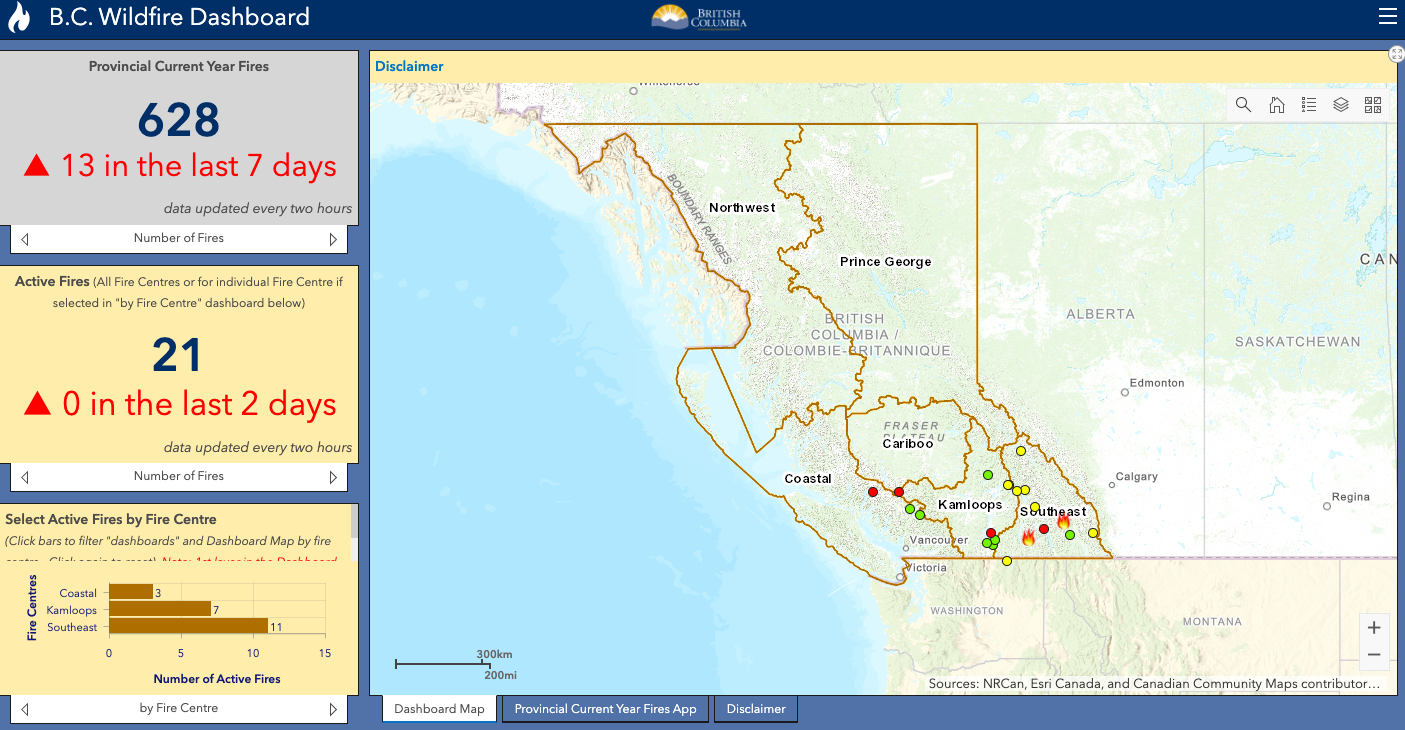The width and height of the screenshot is (1405, 730).
Task: Go to next slide in Active Fires panel
Action: [x=334, y=477]
